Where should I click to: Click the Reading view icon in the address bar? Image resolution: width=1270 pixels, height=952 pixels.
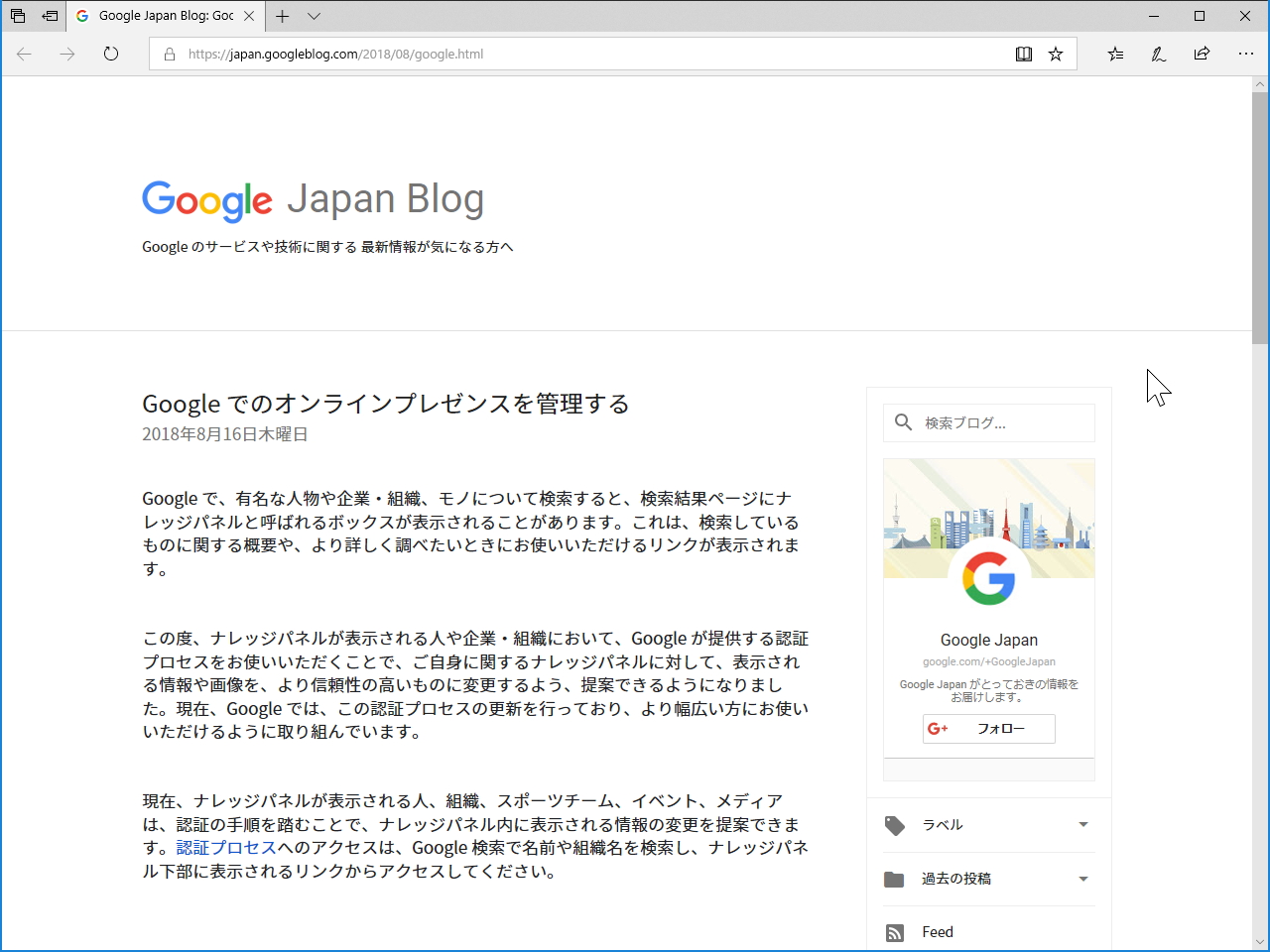click(x=1023, y=55)
